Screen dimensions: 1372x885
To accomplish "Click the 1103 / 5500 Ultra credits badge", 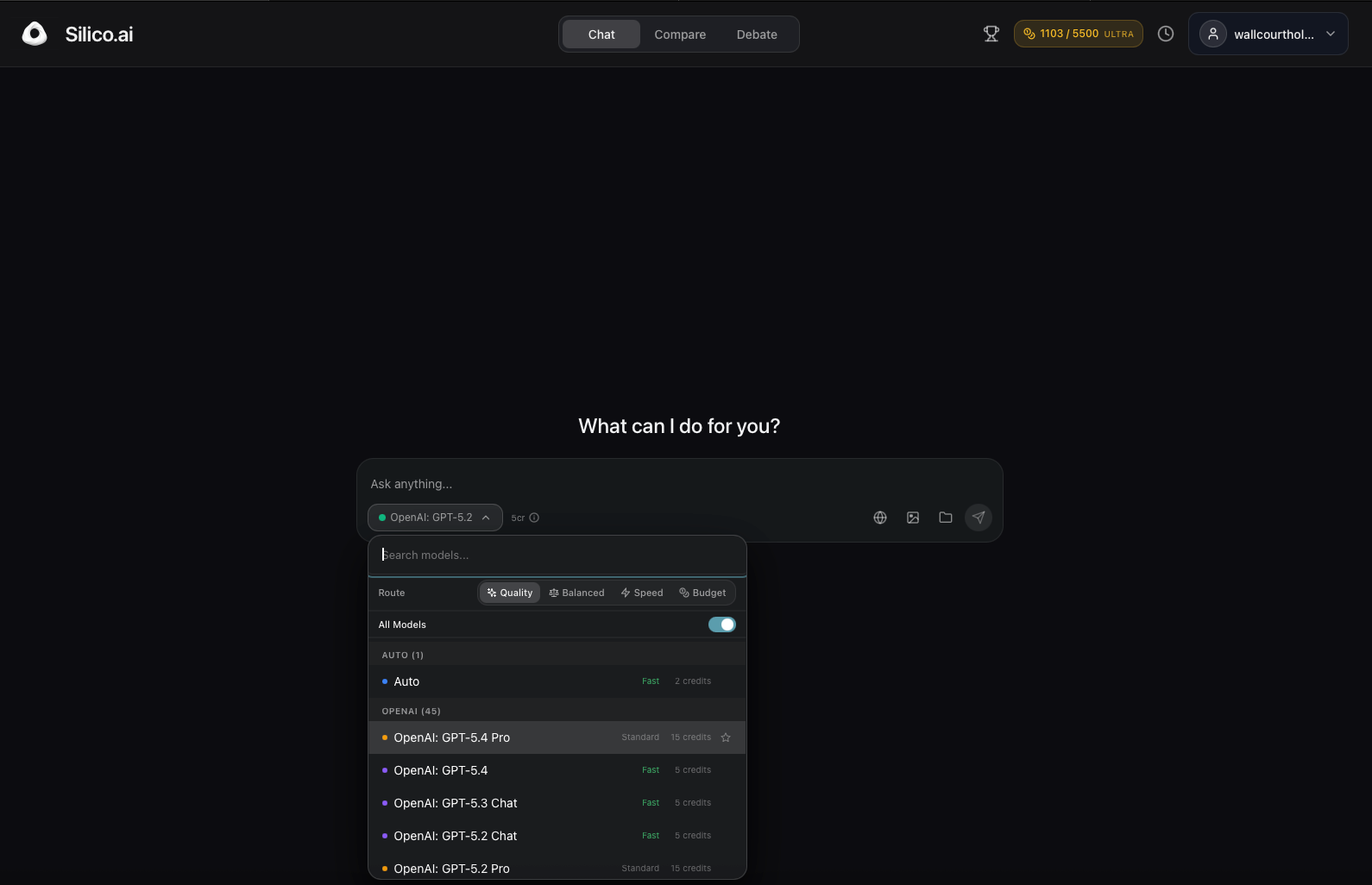I will tap(1078, 34).
